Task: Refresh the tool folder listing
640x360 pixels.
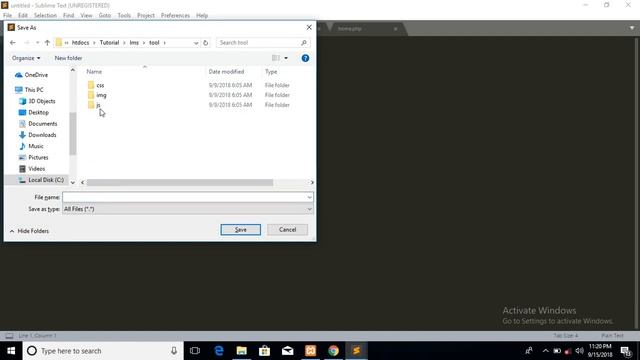Action: click(206, 42)
